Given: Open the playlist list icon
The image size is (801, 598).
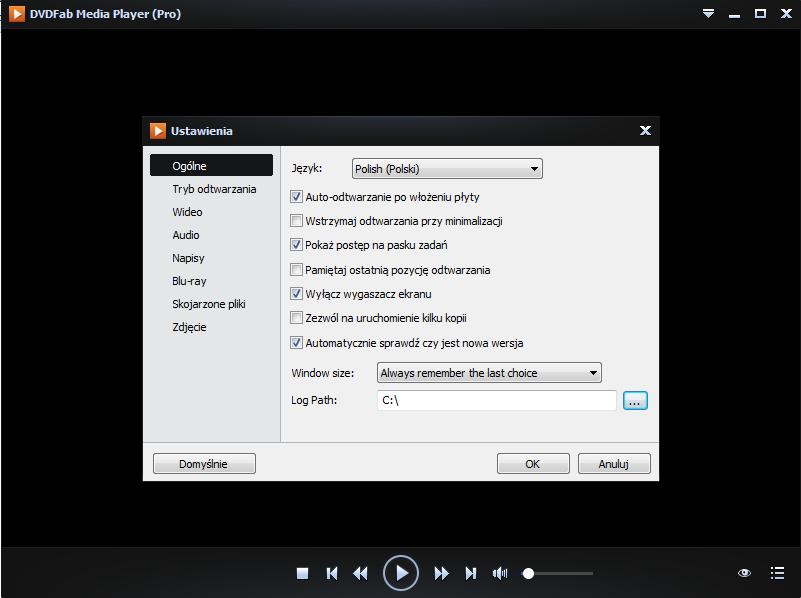Looking at the screenshot, I should coord(777,573).
